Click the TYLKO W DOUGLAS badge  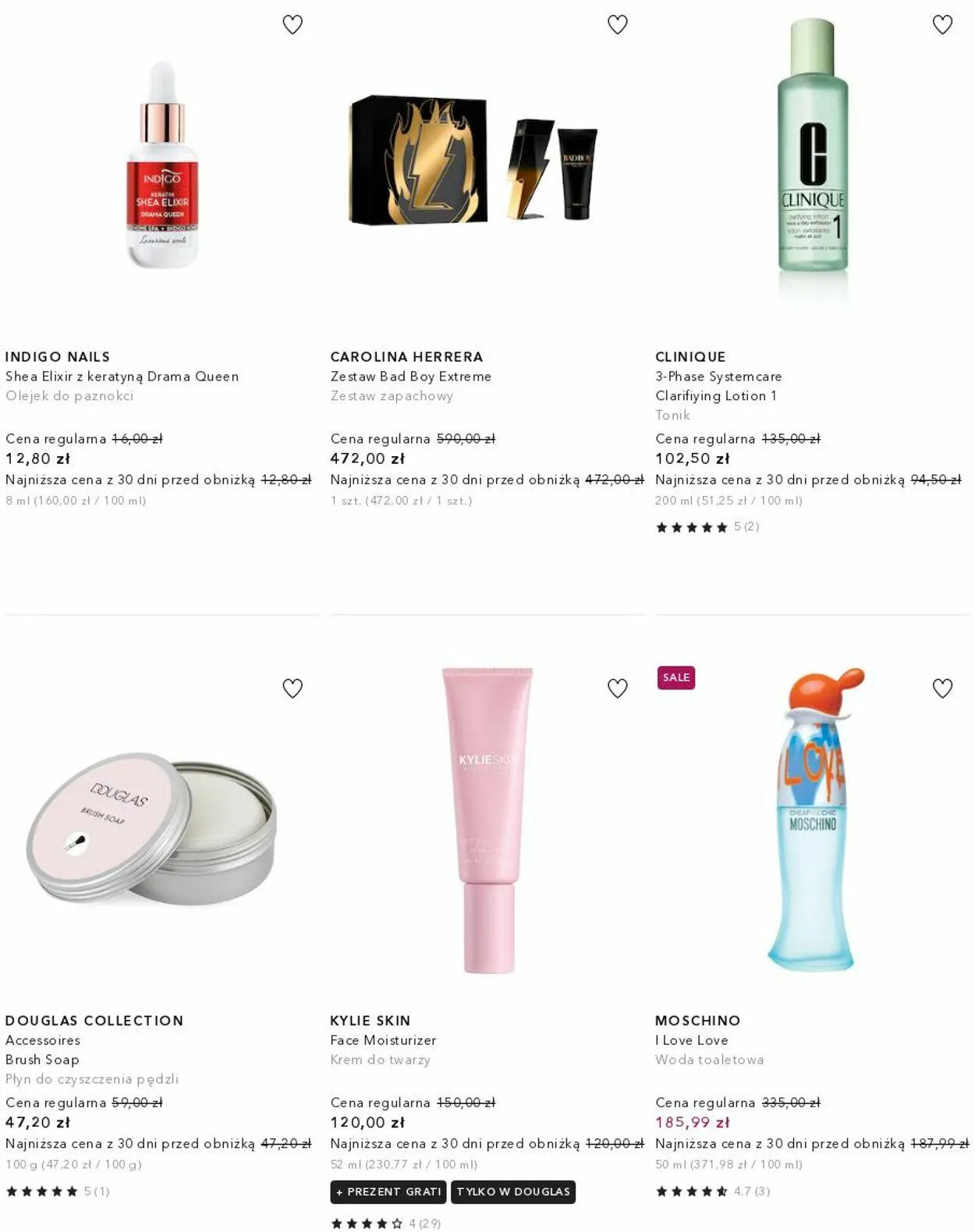(x=513, y=1191)
